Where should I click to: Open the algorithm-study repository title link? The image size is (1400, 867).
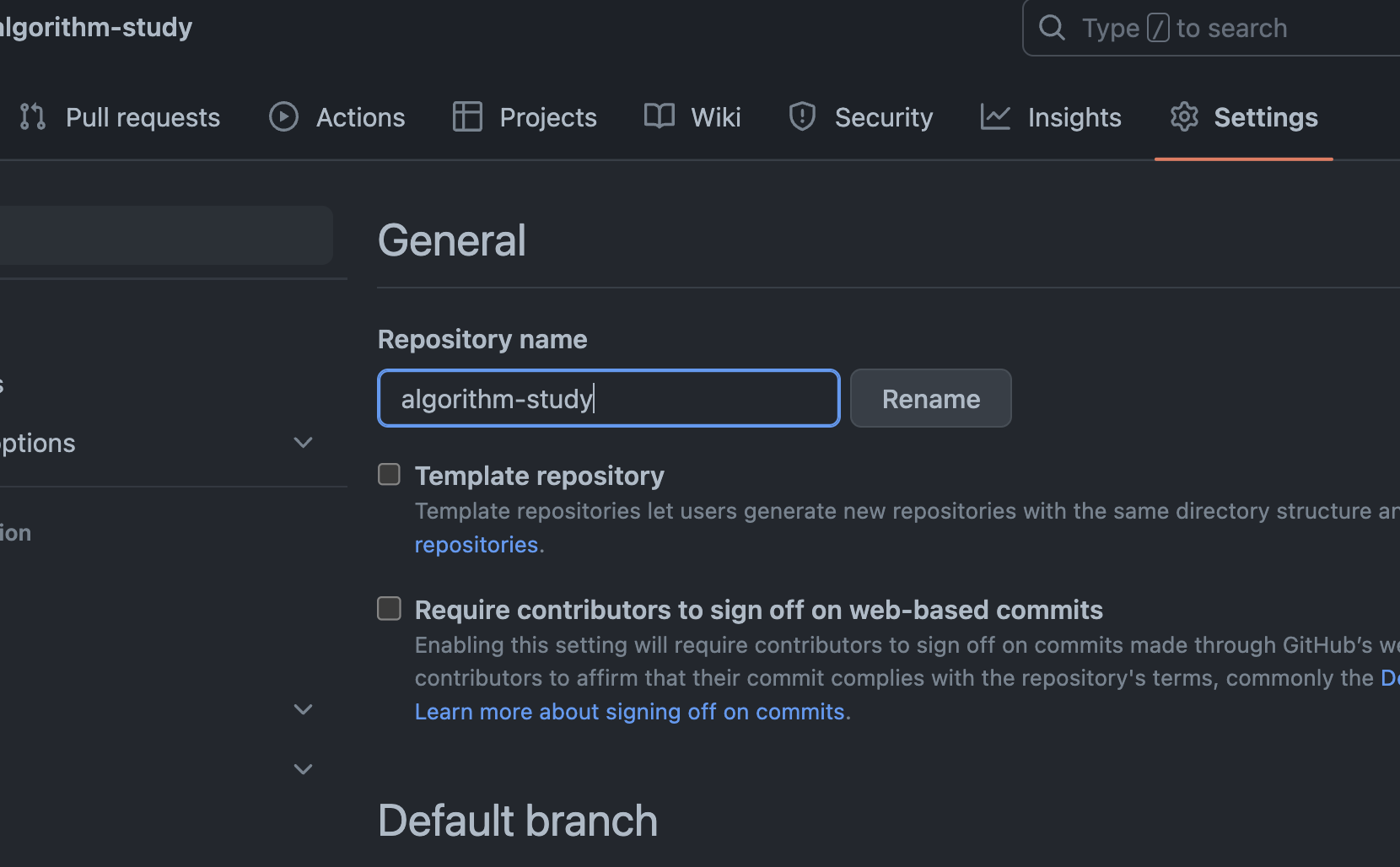click(95, 27)
